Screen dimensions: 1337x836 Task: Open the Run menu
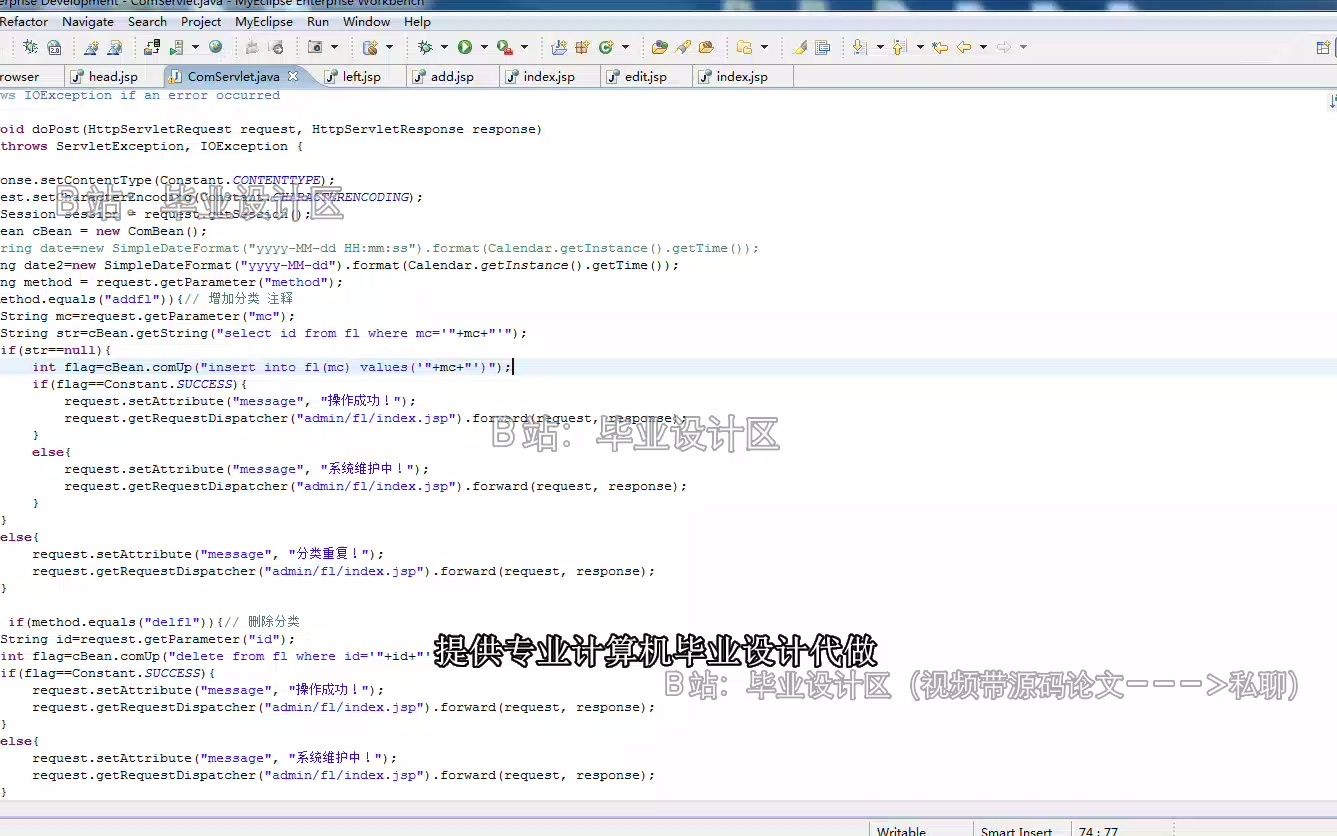tap(318, 21)
